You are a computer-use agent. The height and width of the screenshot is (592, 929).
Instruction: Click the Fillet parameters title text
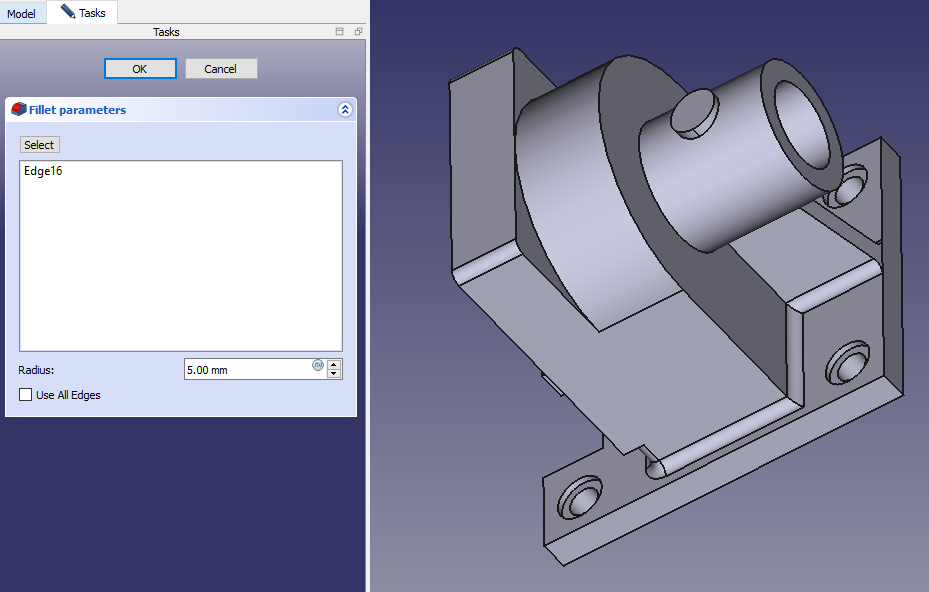pos(77,110)
